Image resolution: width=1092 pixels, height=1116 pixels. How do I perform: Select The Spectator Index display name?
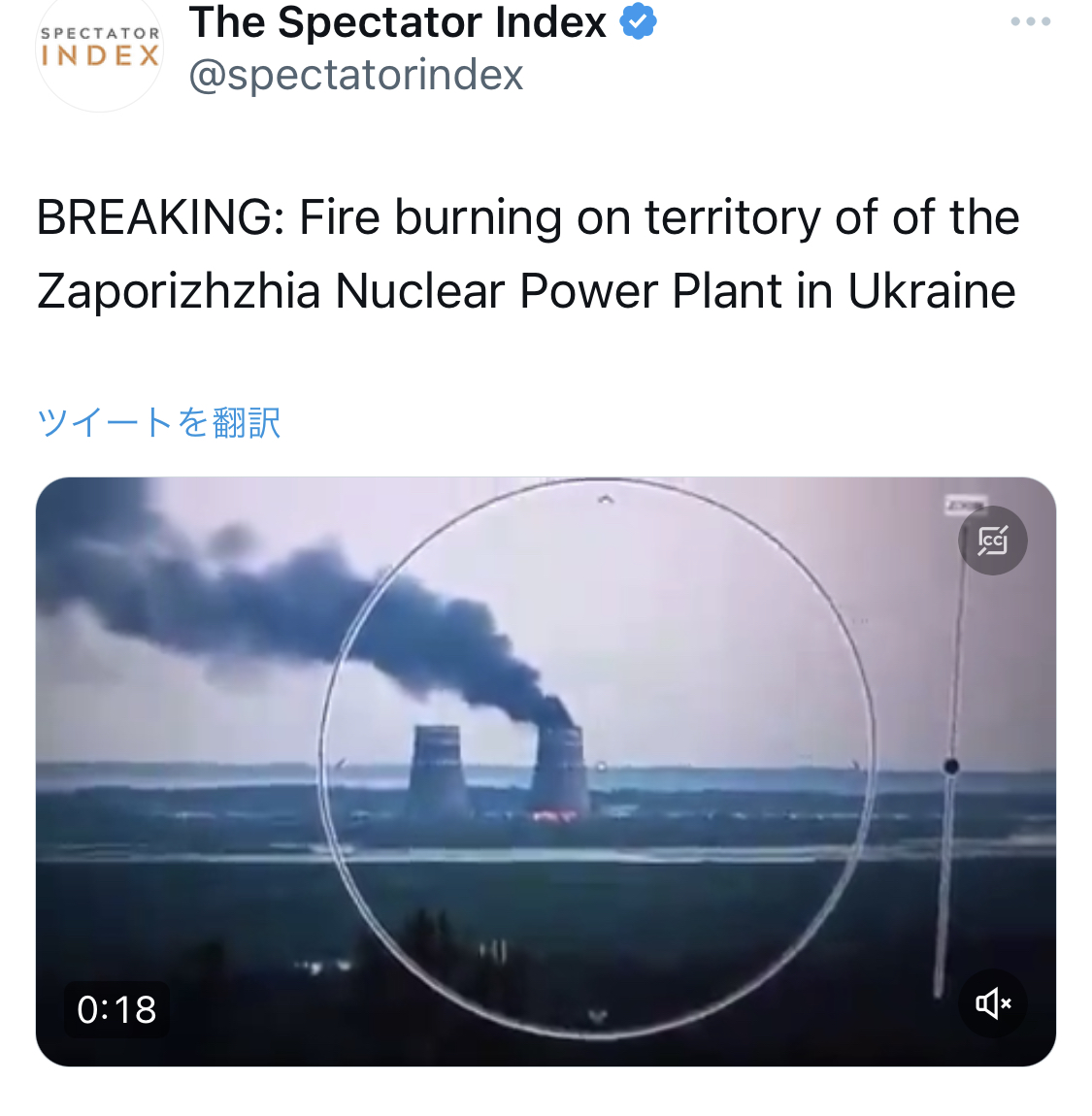pos(397,22)
